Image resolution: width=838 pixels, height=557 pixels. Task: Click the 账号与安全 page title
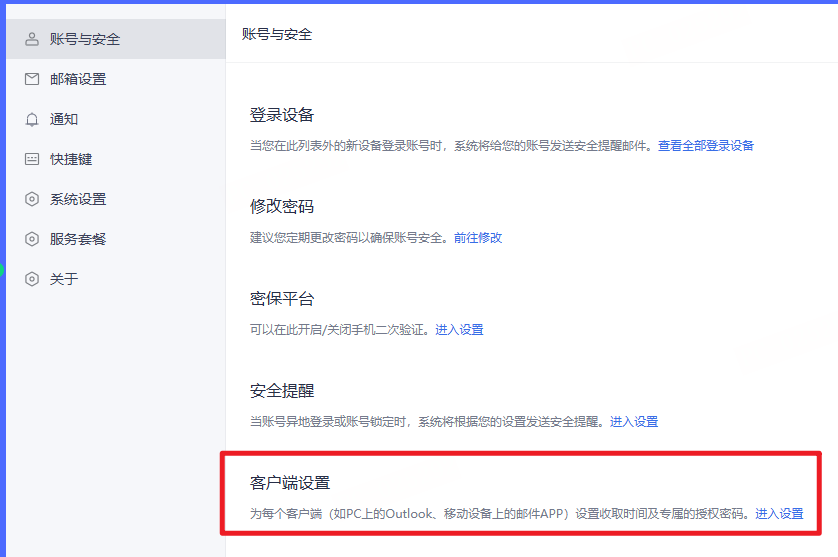tap(277, 34)
